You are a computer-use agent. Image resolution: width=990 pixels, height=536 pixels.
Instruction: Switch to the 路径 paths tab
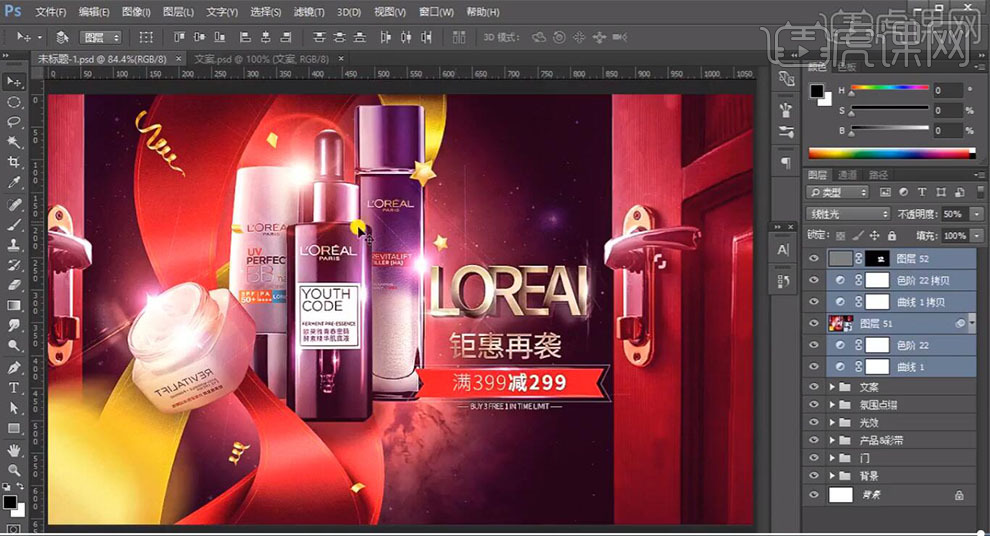pos(878,175)
